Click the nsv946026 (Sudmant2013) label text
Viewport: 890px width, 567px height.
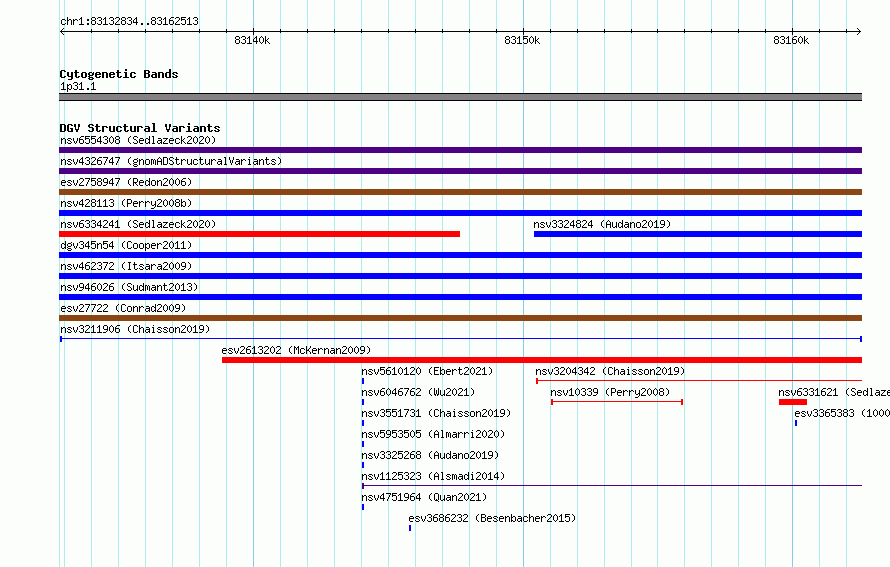pos(129,287)
